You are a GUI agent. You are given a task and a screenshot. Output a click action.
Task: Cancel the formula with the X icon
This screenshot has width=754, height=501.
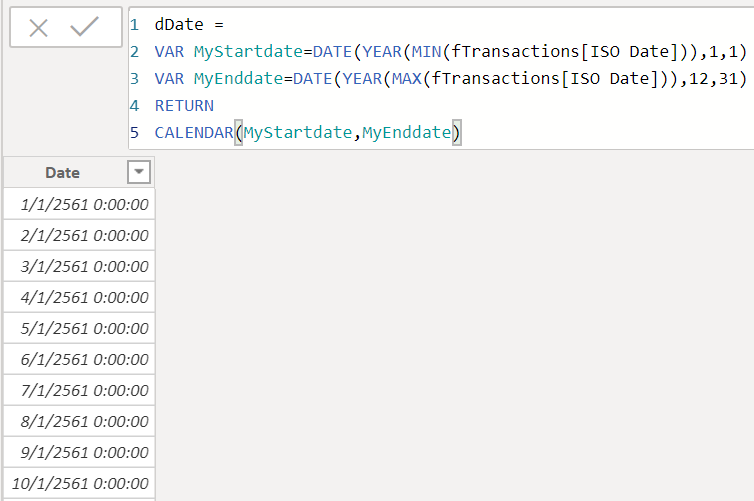coord(38,28)
